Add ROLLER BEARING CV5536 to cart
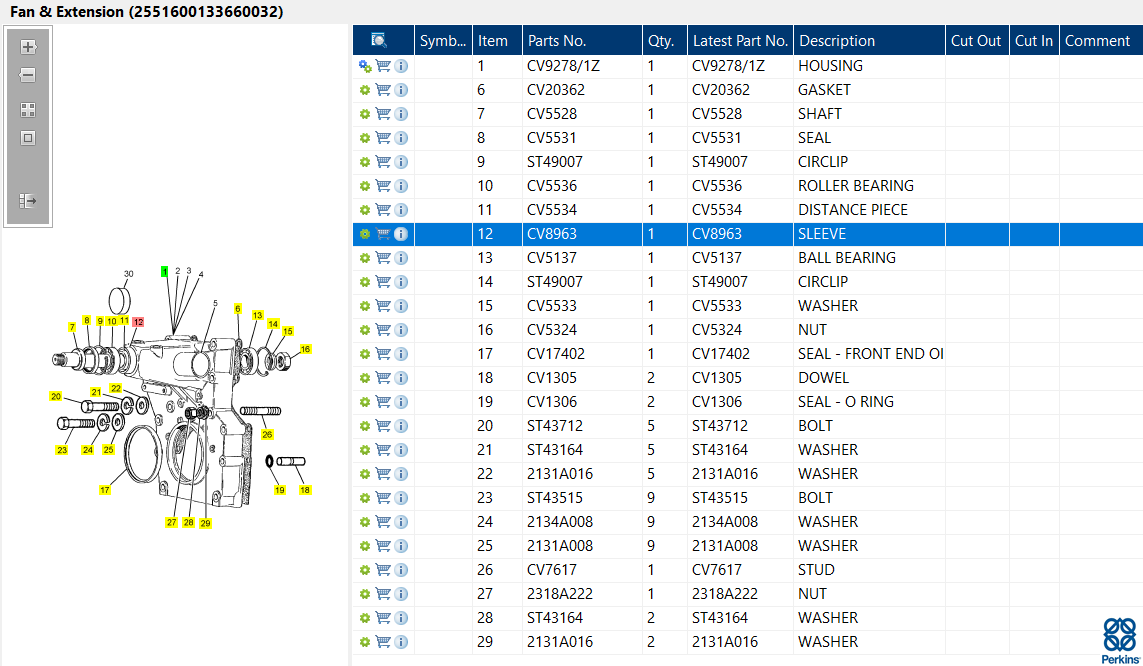 (383, 186)
